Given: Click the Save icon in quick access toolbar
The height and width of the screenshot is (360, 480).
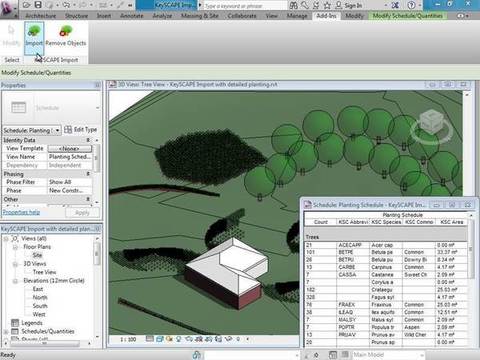Looking at the screenshot, I should (38, 5).
